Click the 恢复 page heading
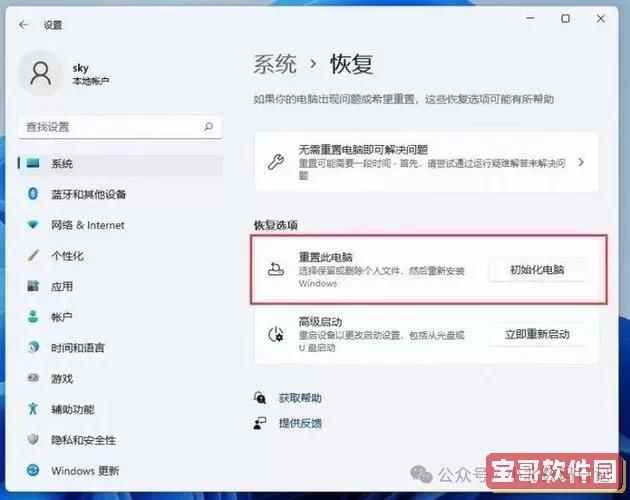The image size is (630, 500). pyautogui.click(x=352, y=64)
